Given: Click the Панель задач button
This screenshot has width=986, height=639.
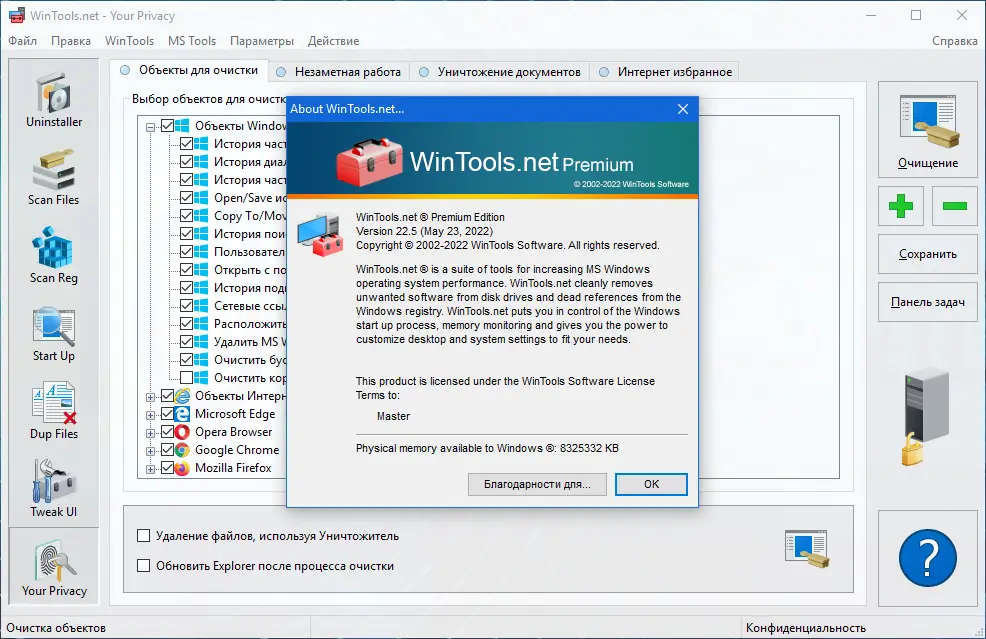Looking at the screenshot, I should (x=928, y=302).
